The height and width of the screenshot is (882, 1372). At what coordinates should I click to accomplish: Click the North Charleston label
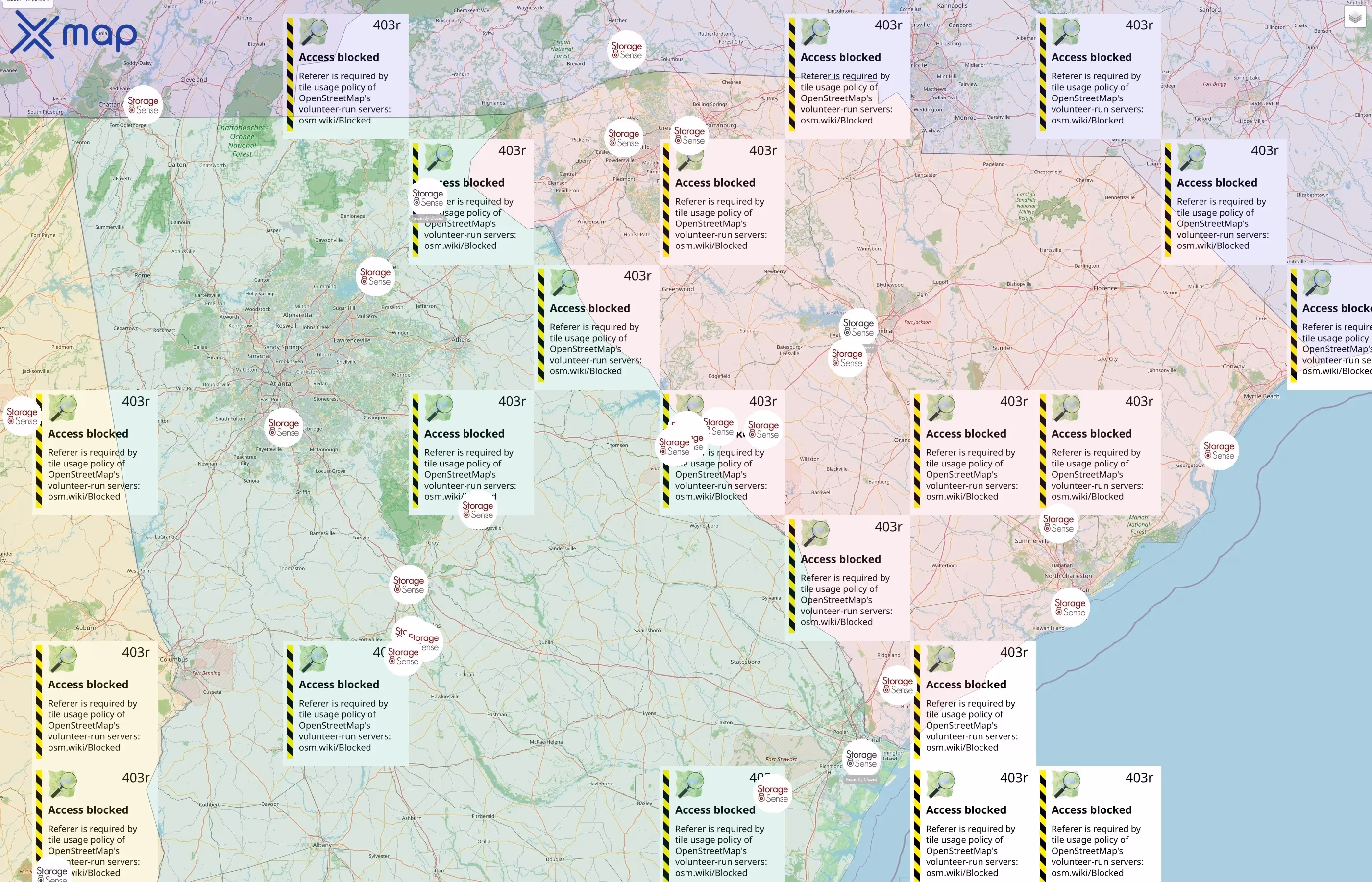pos(1068,576)
